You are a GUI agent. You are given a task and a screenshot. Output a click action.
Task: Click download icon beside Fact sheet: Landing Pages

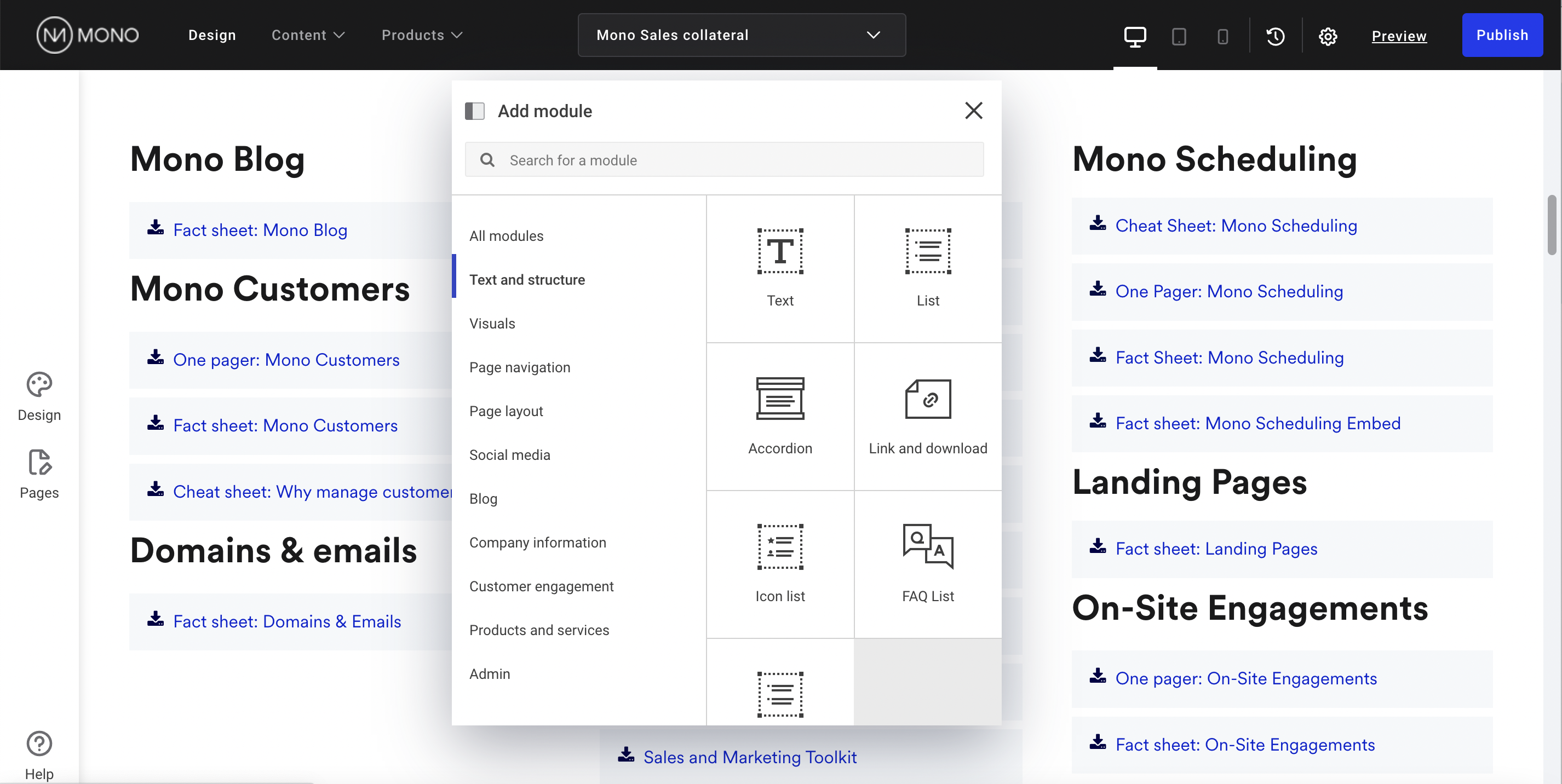pyautogui.click(x=1098, y=546)
